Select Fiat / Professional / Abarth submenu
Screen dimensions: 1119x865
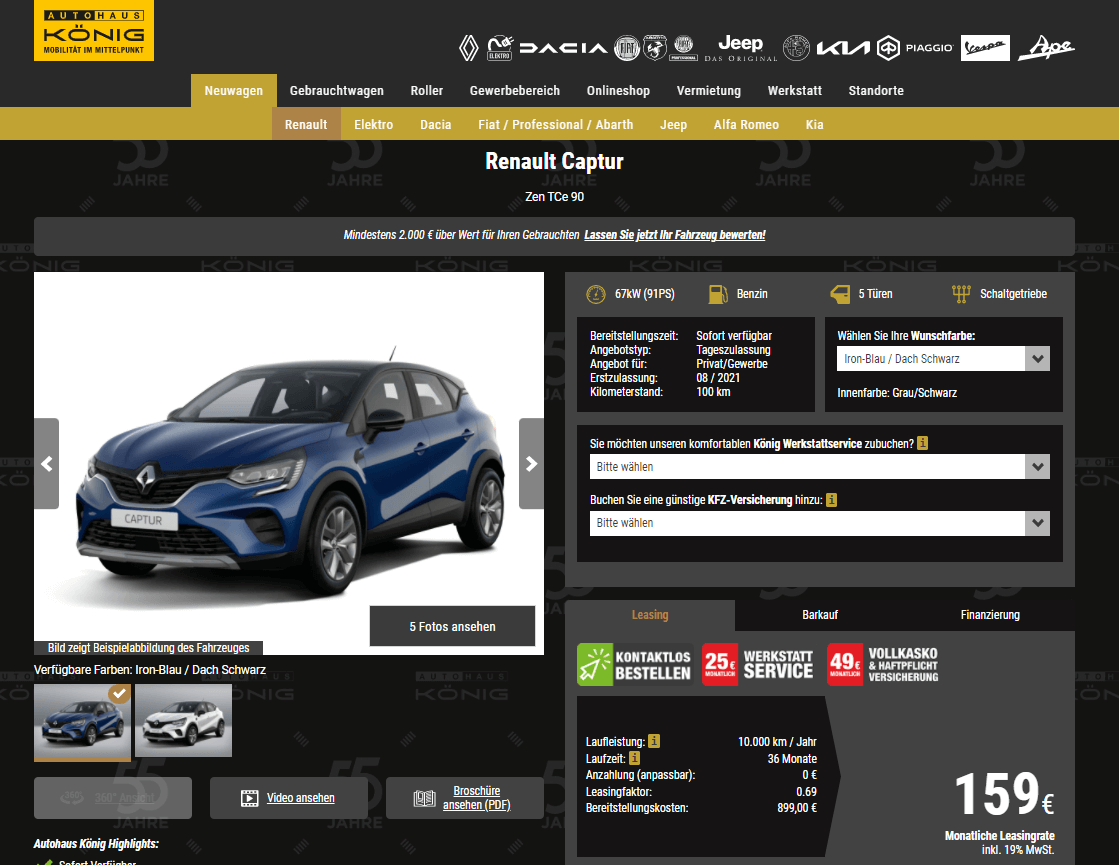pos(556,124)
